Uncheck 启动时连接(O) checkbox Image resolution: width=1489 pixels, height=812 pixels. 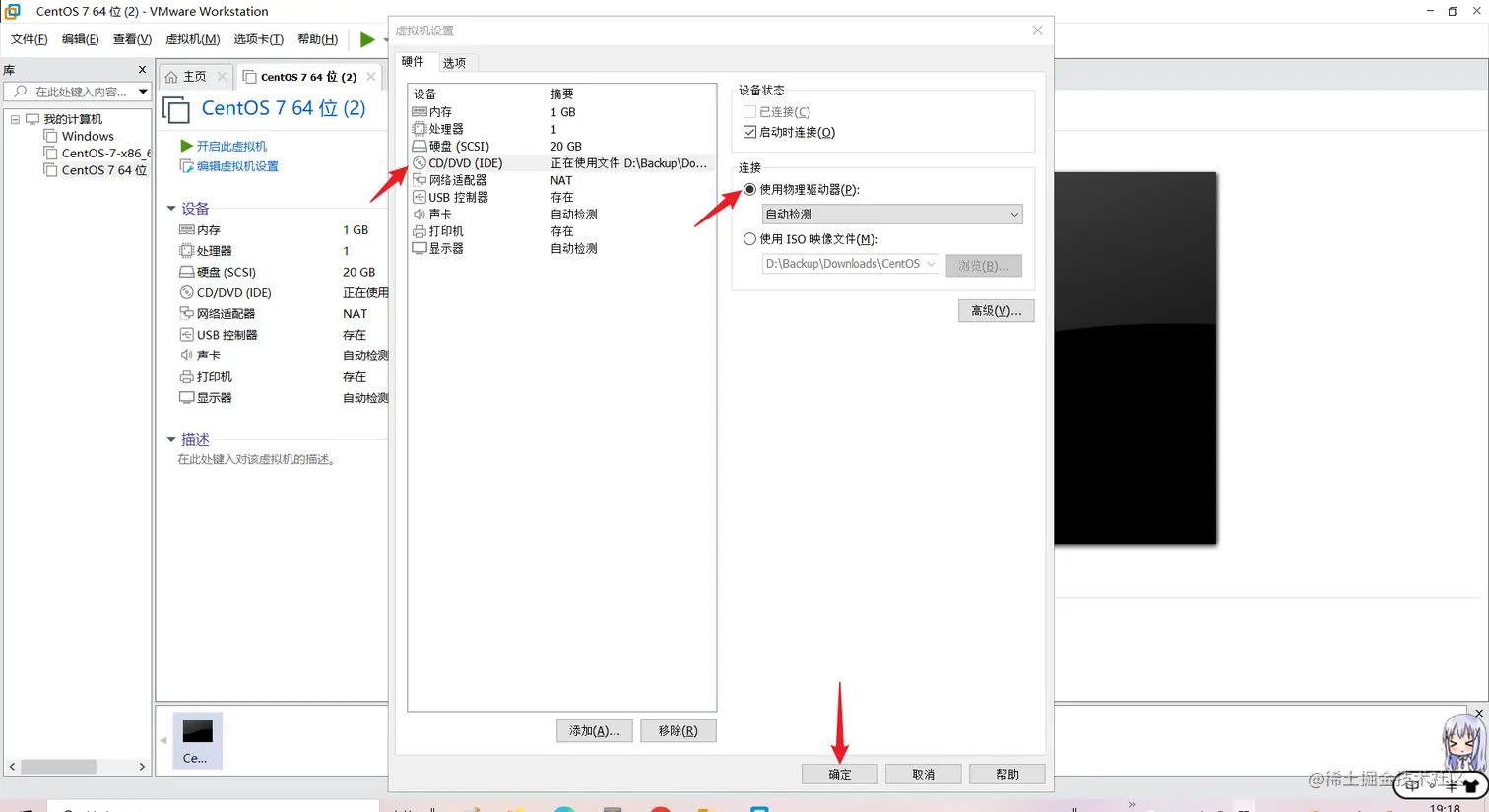point(749,132)
